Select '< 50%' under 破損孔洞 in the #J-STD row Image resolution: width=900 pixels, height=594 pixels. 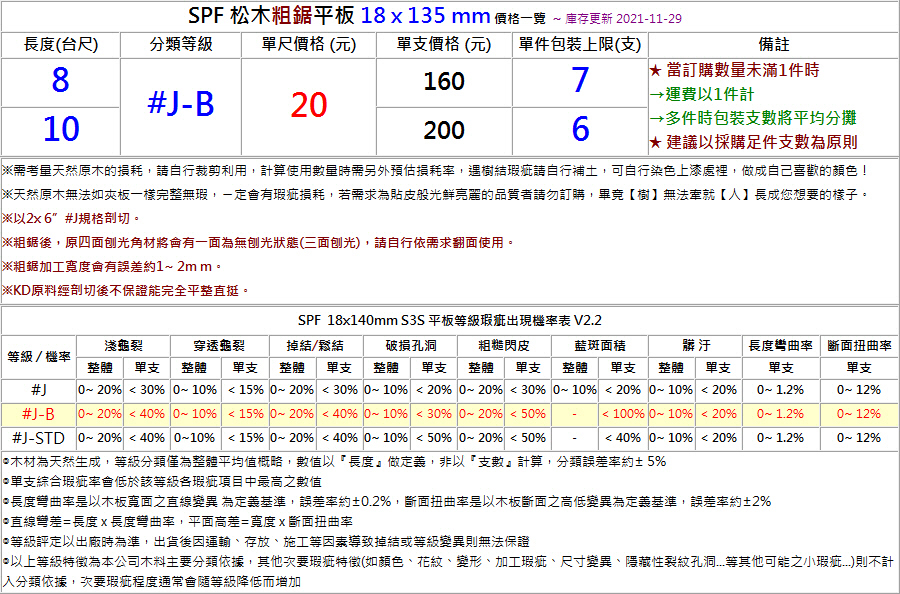pos(433,438)
